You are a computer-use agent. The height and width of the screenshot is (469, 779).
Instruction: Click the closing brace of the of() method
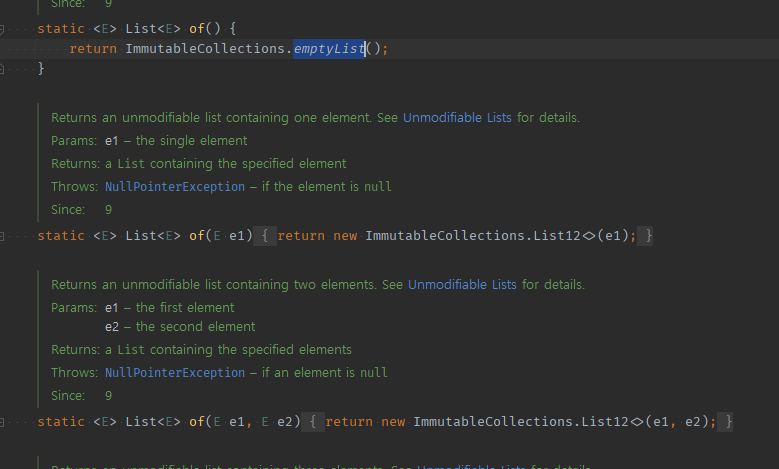41,68
